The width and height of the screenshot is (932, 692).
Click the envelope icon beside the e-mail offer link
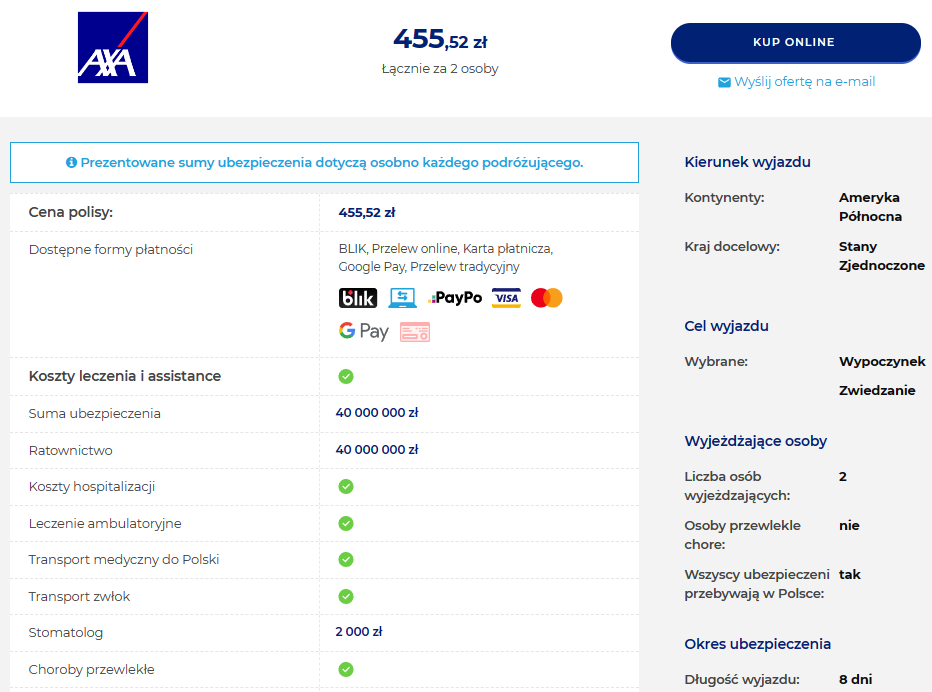(724, 82)
